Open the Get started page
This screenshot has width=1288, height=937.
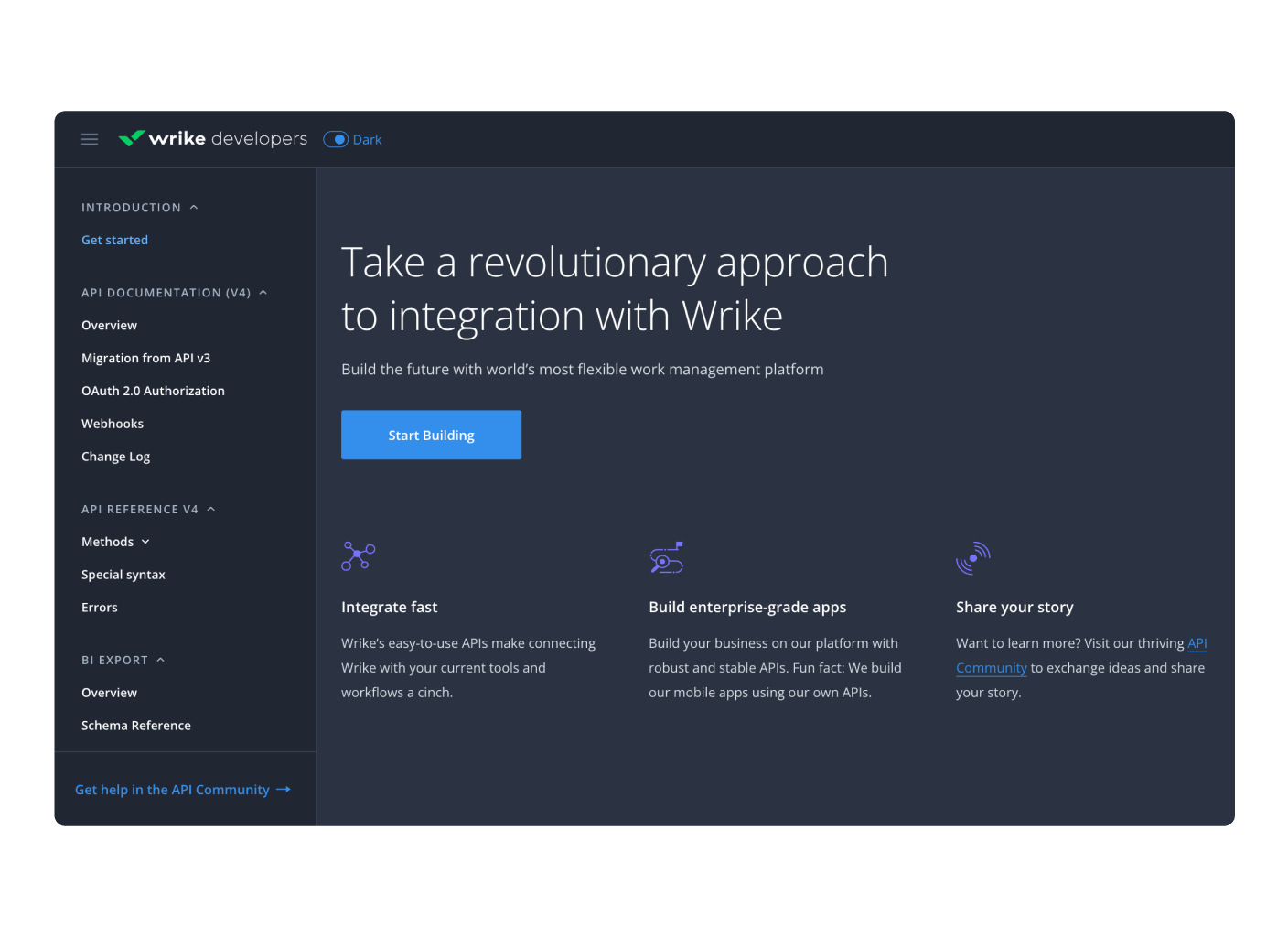pyautogui.click(x=114, y=240)
